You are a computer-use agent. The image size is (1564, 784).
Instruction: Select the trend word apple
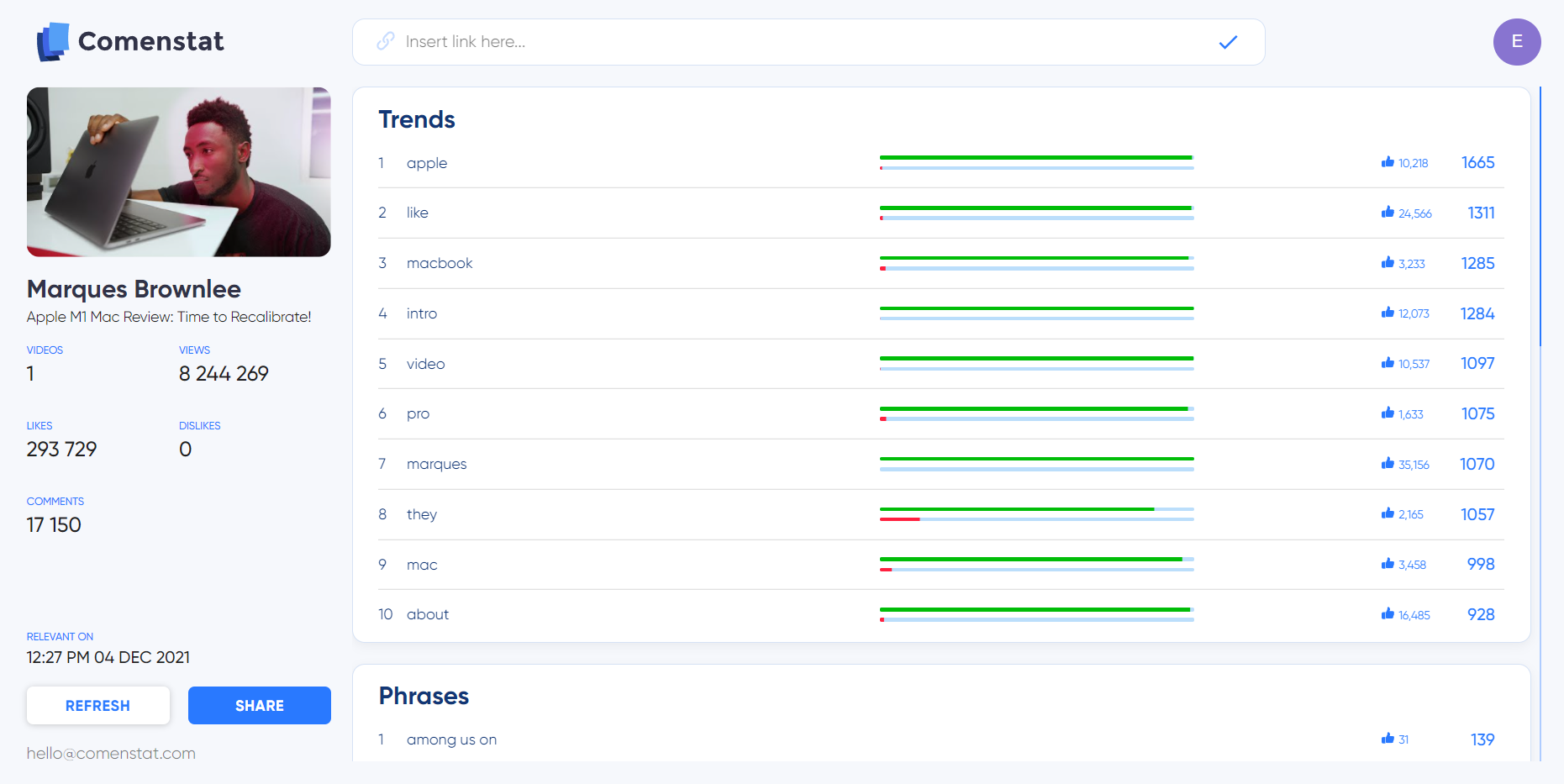coord(427,163)
